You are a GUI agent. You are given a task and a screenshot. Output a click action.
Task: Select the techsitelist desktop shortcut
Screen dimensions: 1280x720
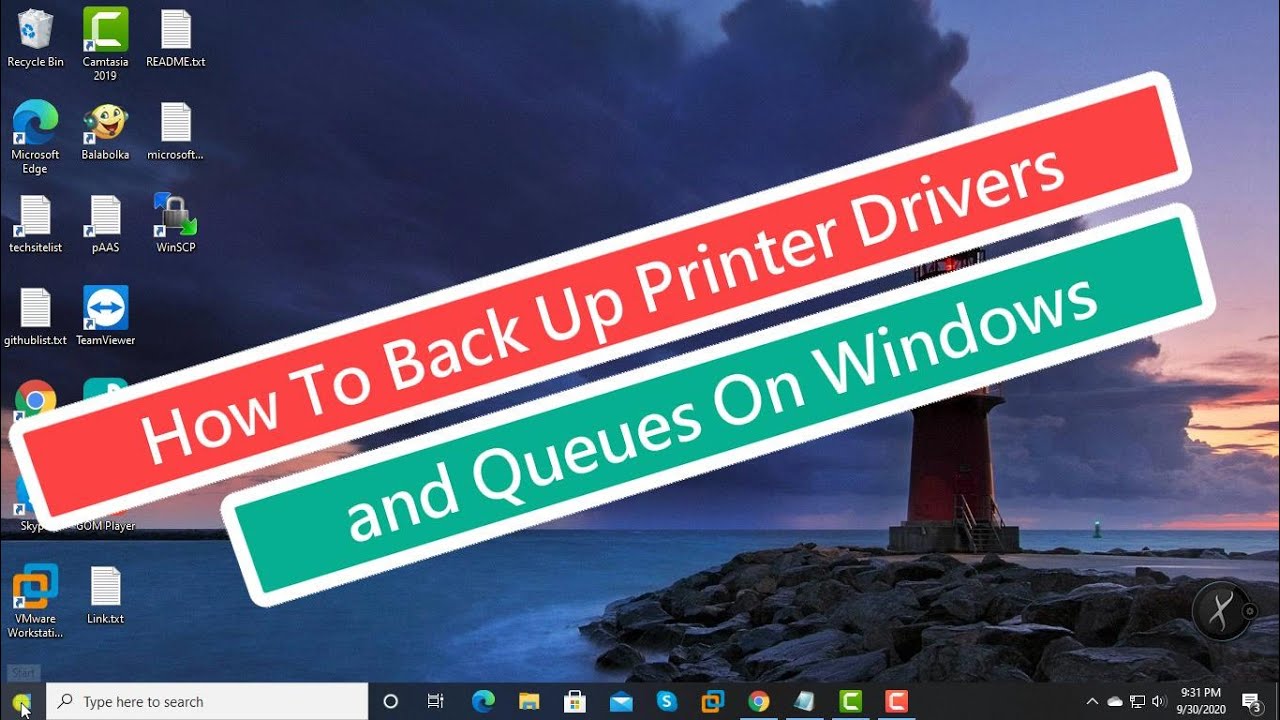click(35, 224)
